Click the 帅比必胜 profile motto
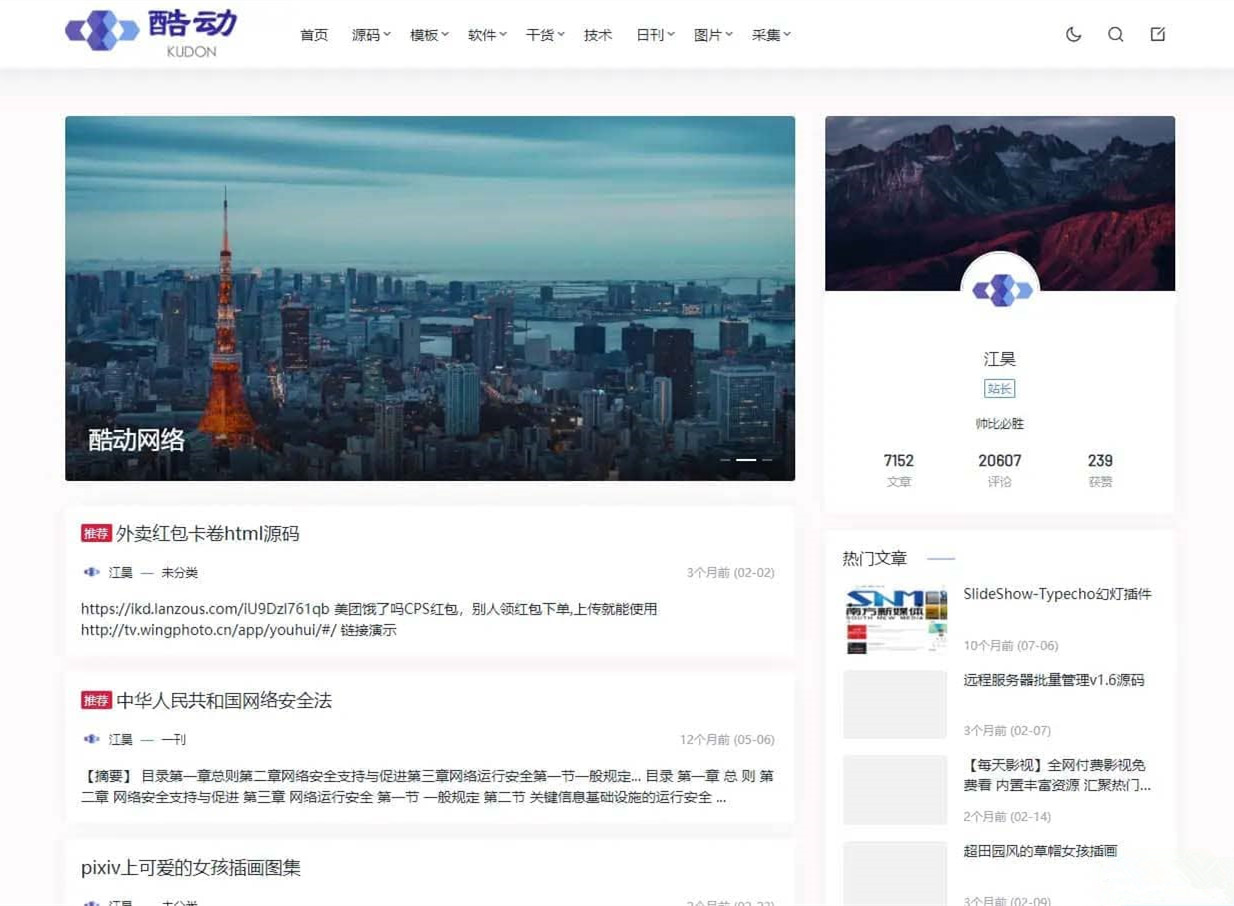 1000,423
